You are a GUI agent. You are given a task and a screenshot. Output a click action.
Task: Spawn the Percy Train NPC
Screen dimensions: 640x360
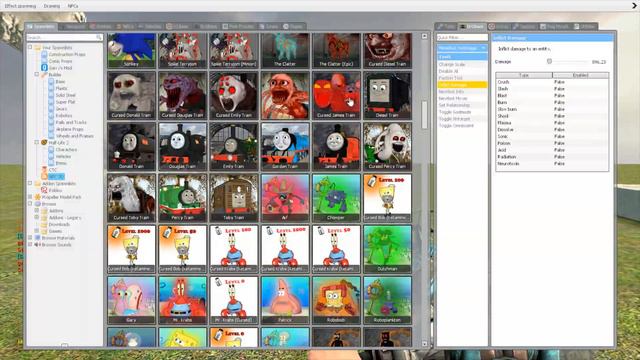coord(182,198)
